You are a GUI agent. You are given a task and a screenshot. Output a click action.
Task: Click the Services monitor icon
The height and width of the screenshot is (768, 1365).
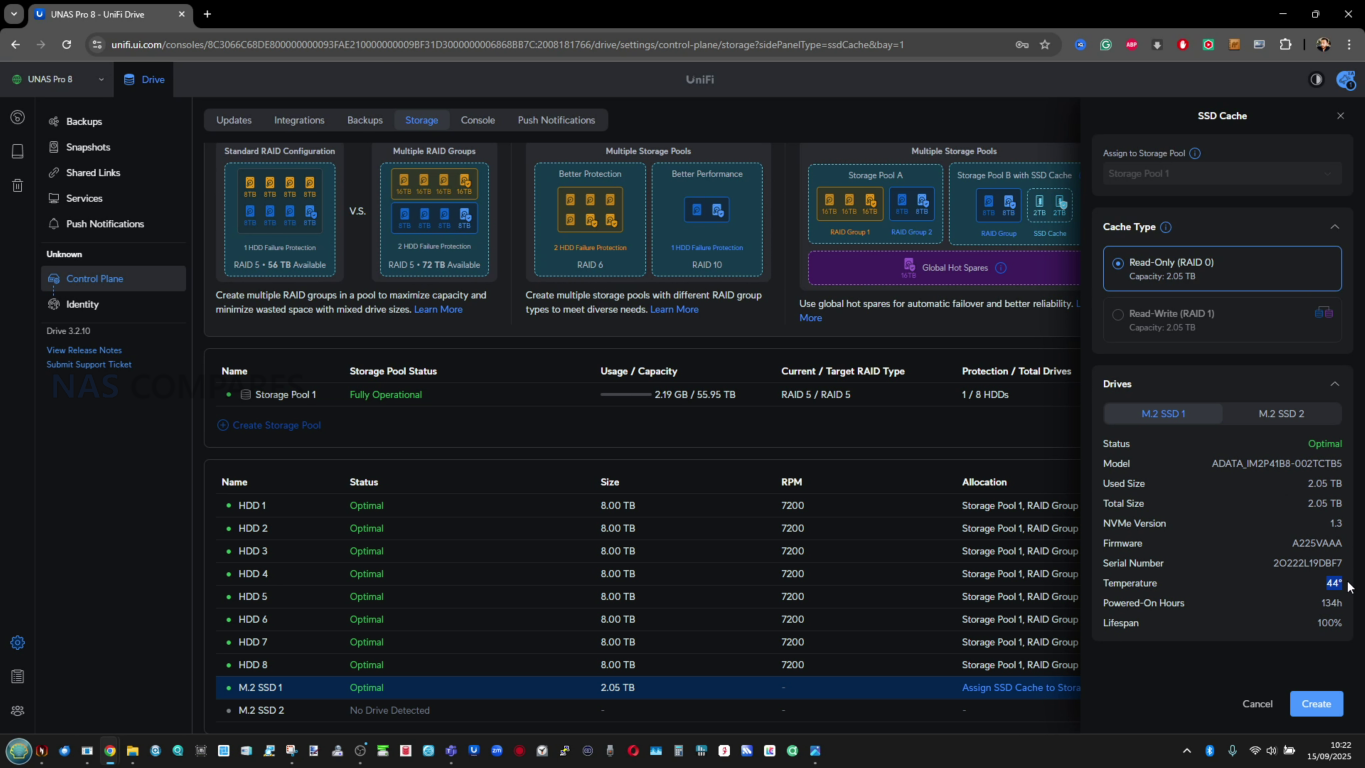tap(53, 198)
